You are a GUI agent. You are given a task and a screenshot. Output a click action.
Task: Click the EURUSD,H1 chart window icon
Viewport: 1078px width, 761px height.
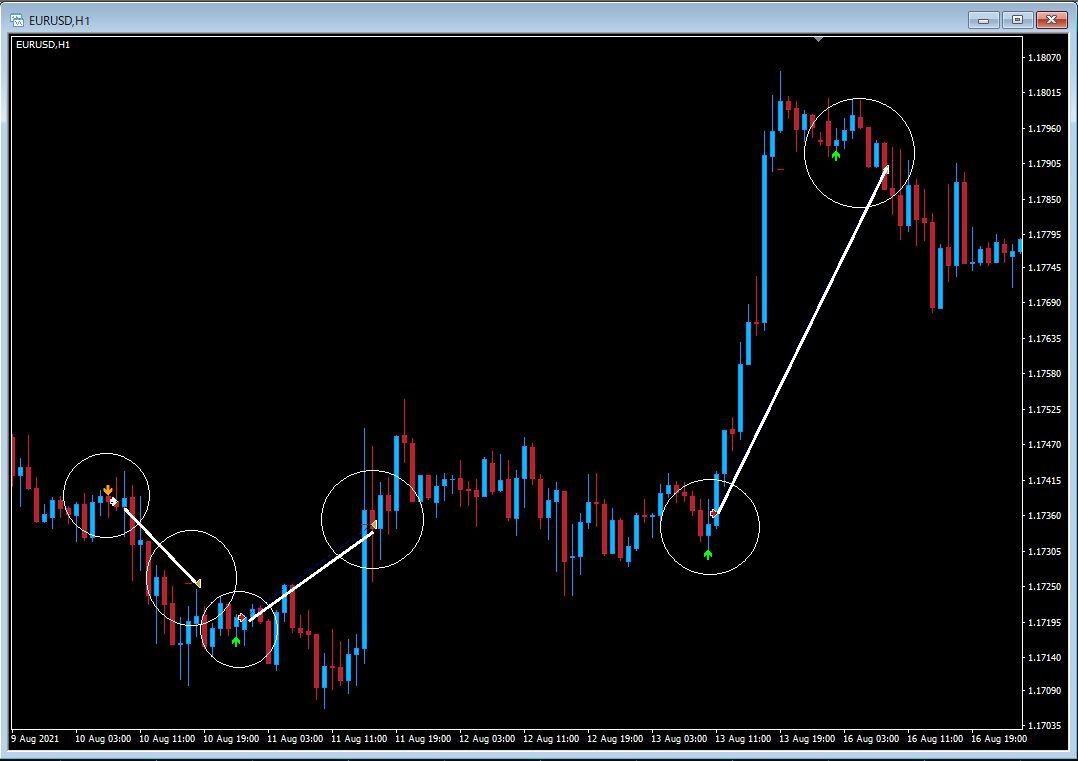[16, 20]
